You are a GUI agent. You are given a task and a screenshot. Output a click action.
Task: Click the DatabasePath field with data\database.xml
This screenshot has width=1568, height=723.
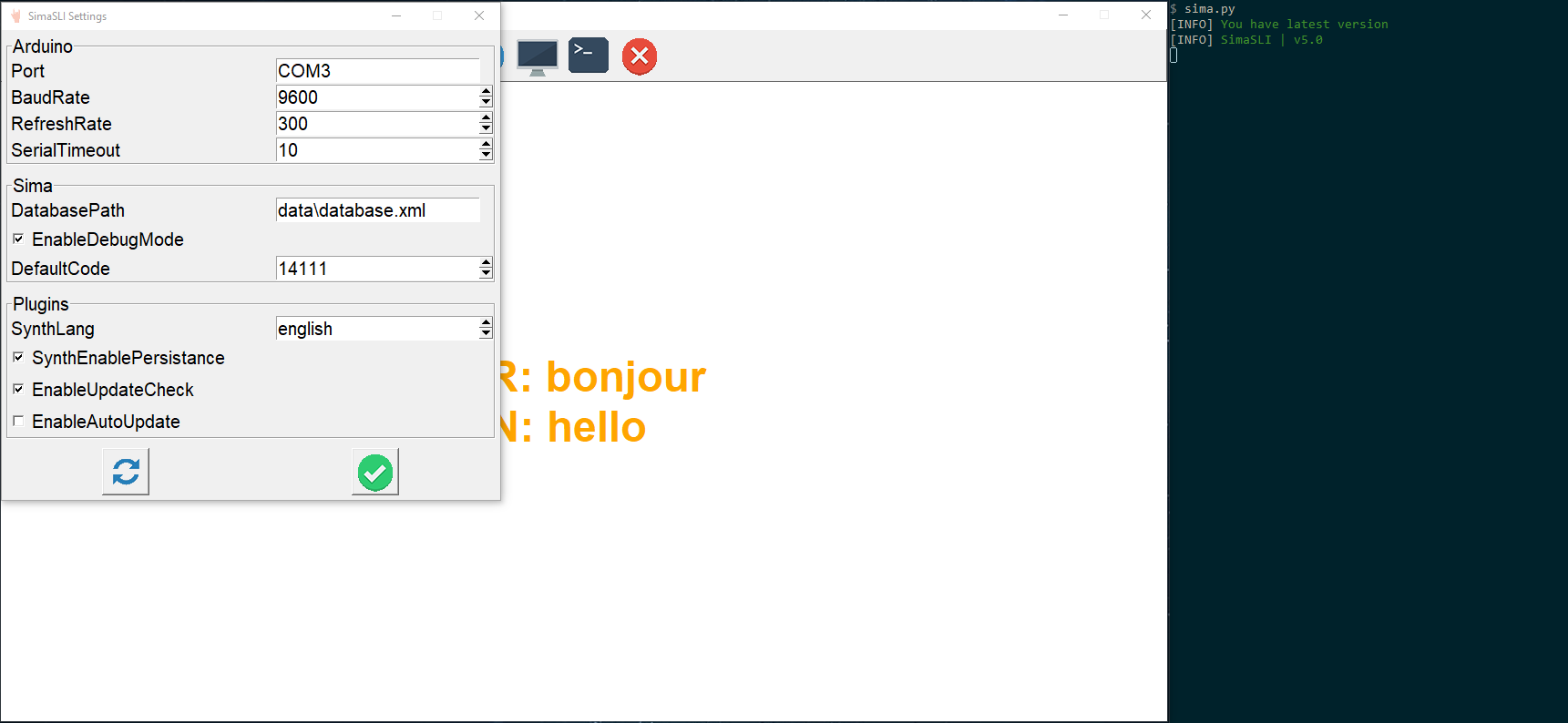(378, 210)
